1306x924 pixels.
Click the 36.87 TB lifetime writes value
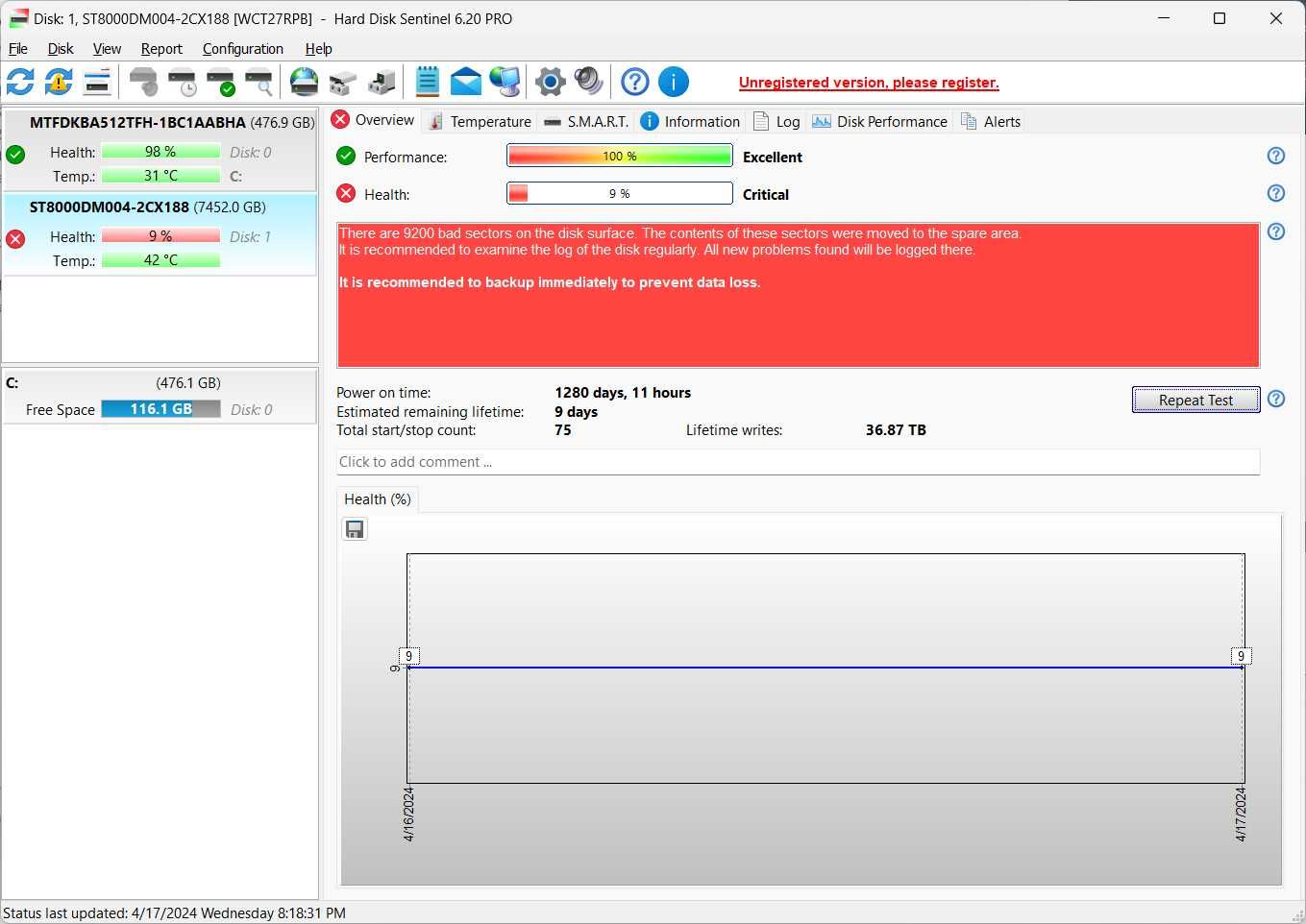pos(896,430)
